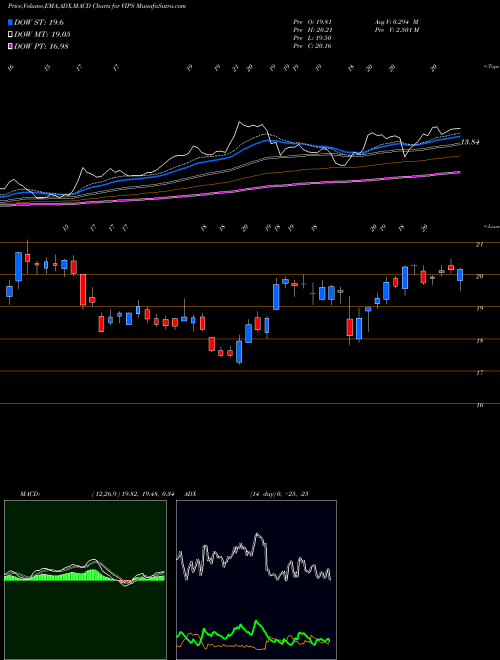Image resolution: width=500 pixels, height=660 pixels.
Task: Click the EMA end value label near 19.84
Action: tap(471, 142)
